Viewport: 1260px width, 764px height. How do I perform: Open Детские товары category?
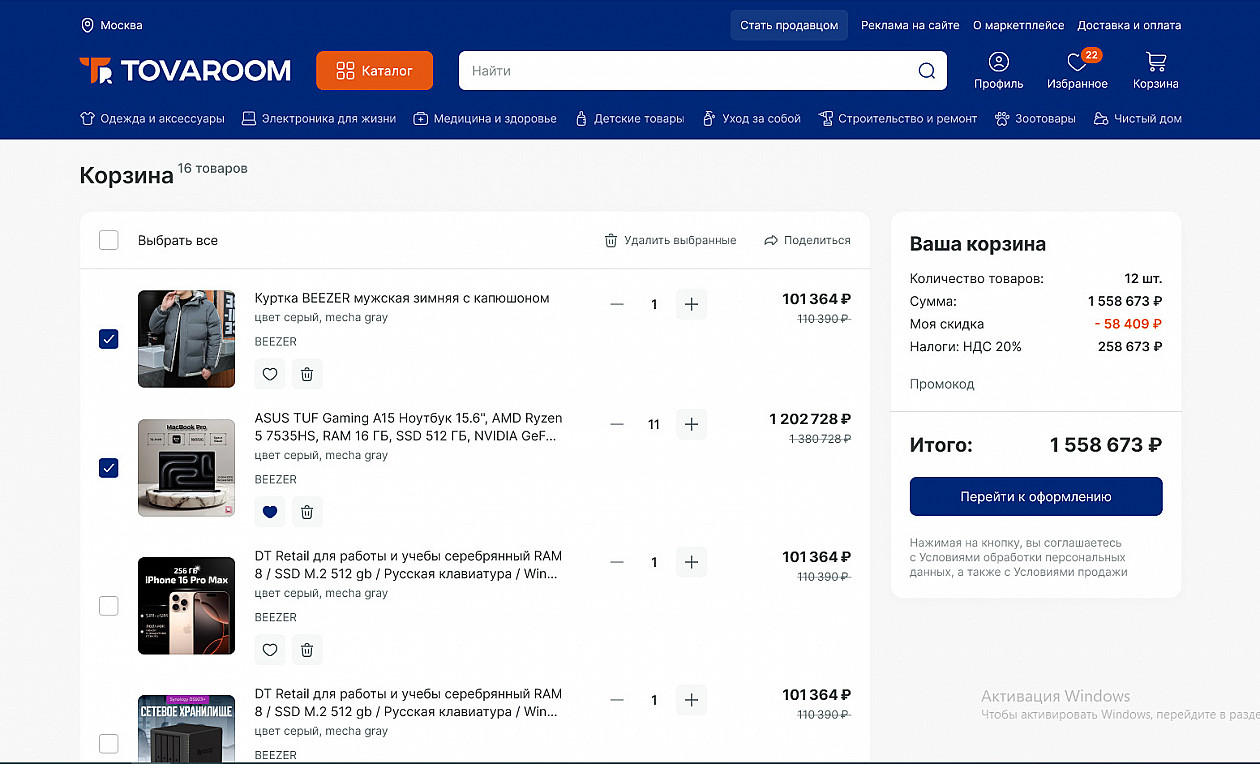629,119
